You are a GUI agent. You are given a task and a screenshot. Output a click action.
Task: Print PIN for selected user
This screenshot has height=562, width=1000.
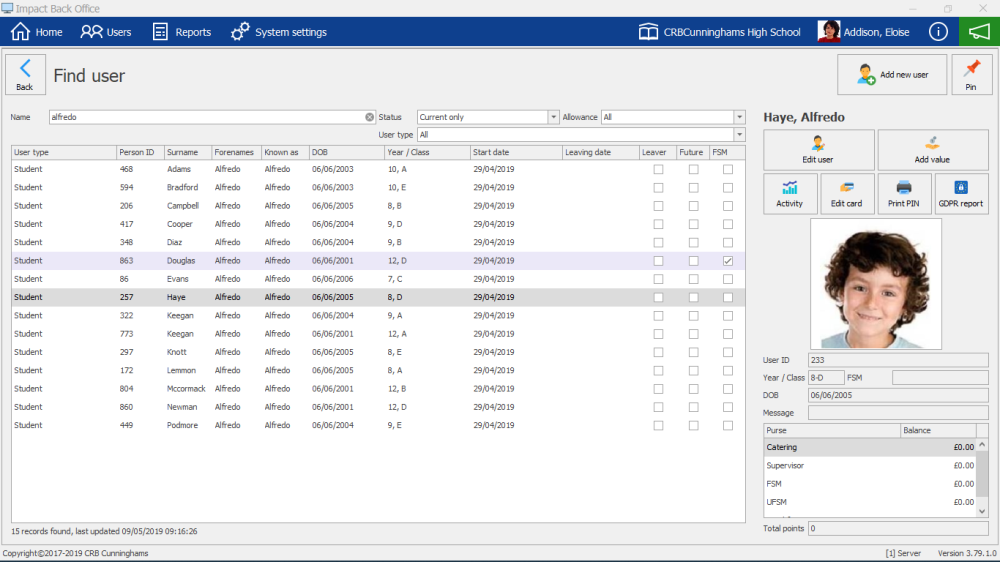[904, 193]
